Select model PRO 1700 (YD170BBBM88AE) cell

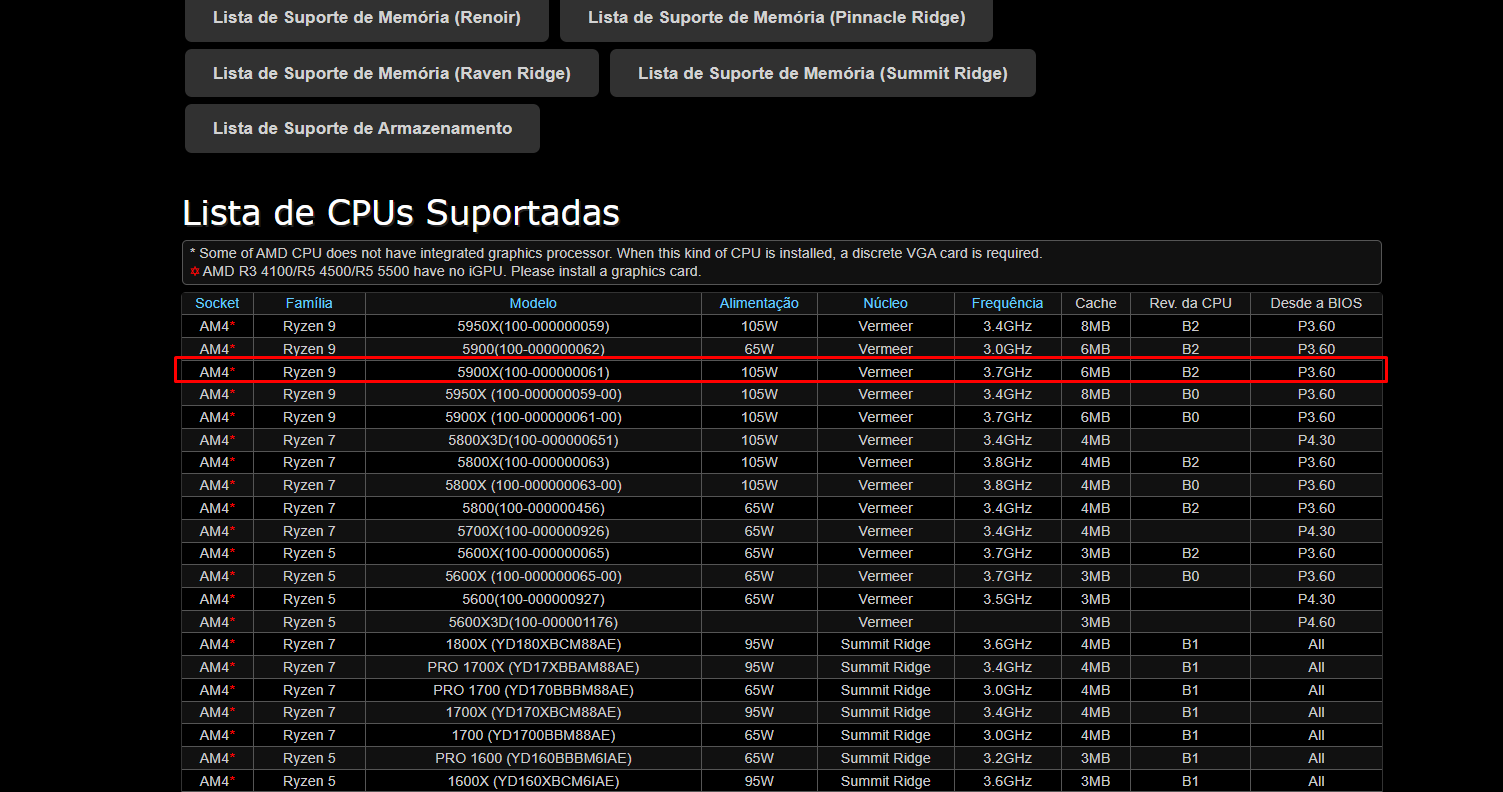click(x=533, y=690)
